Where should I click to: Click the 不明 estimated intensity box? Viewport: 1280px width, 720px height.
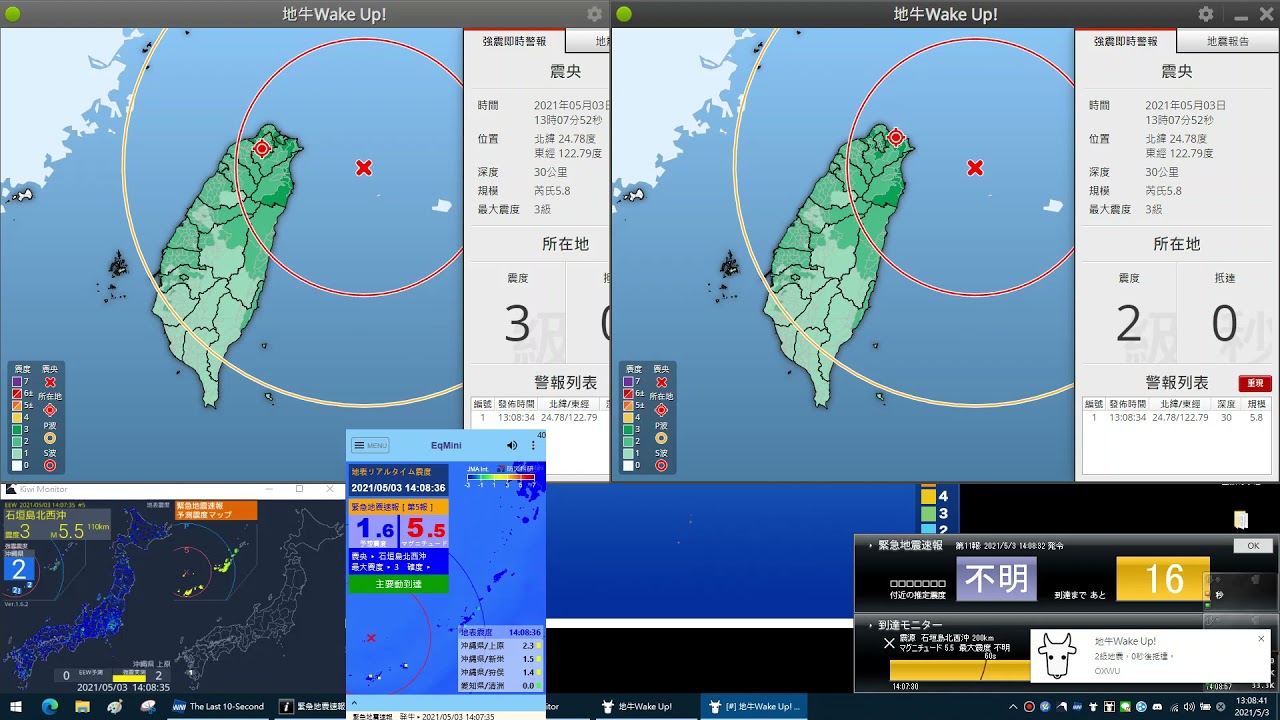coord(996,579)
